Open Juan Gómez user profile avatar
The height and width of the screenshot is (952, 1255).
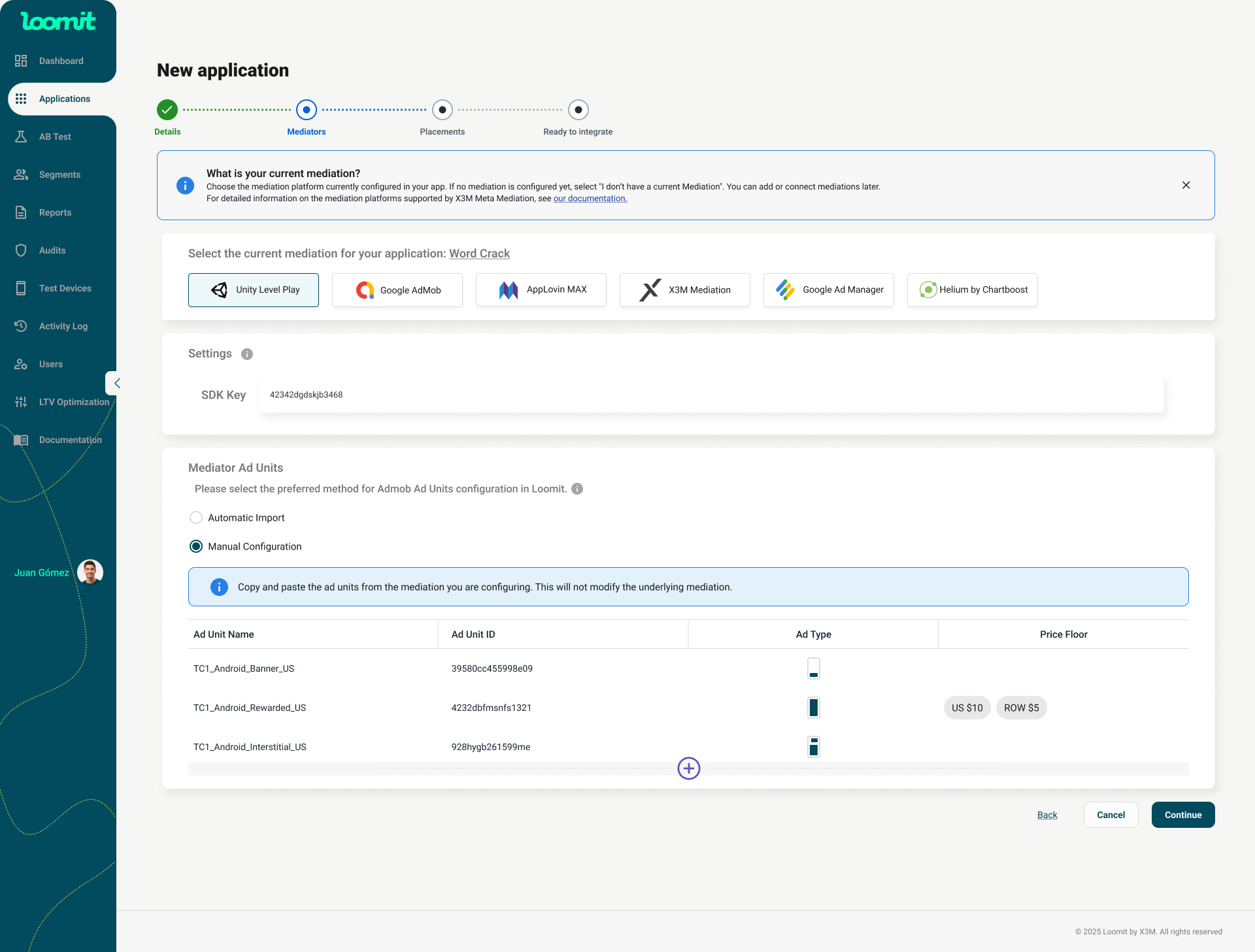90,572
